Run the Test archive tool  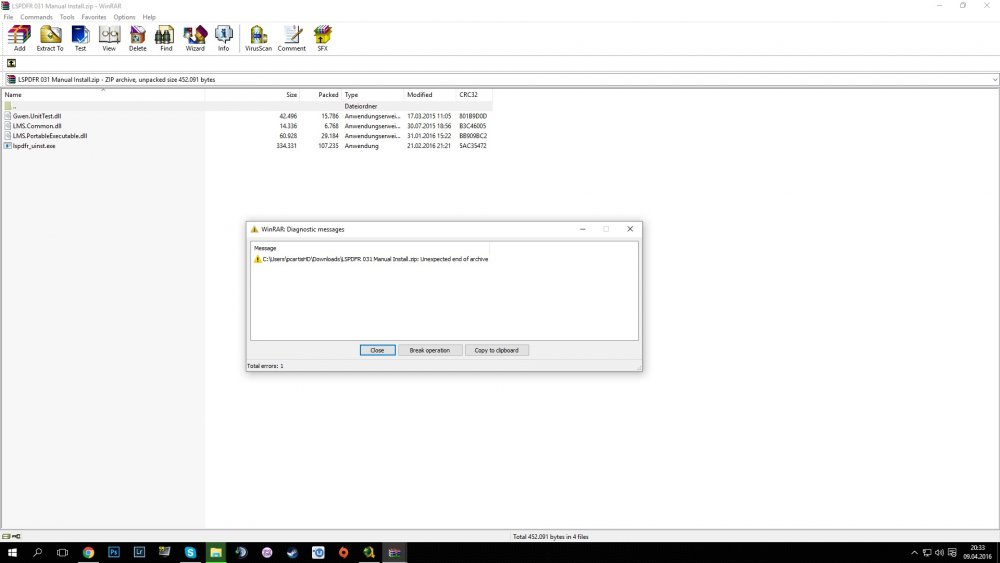80,38
